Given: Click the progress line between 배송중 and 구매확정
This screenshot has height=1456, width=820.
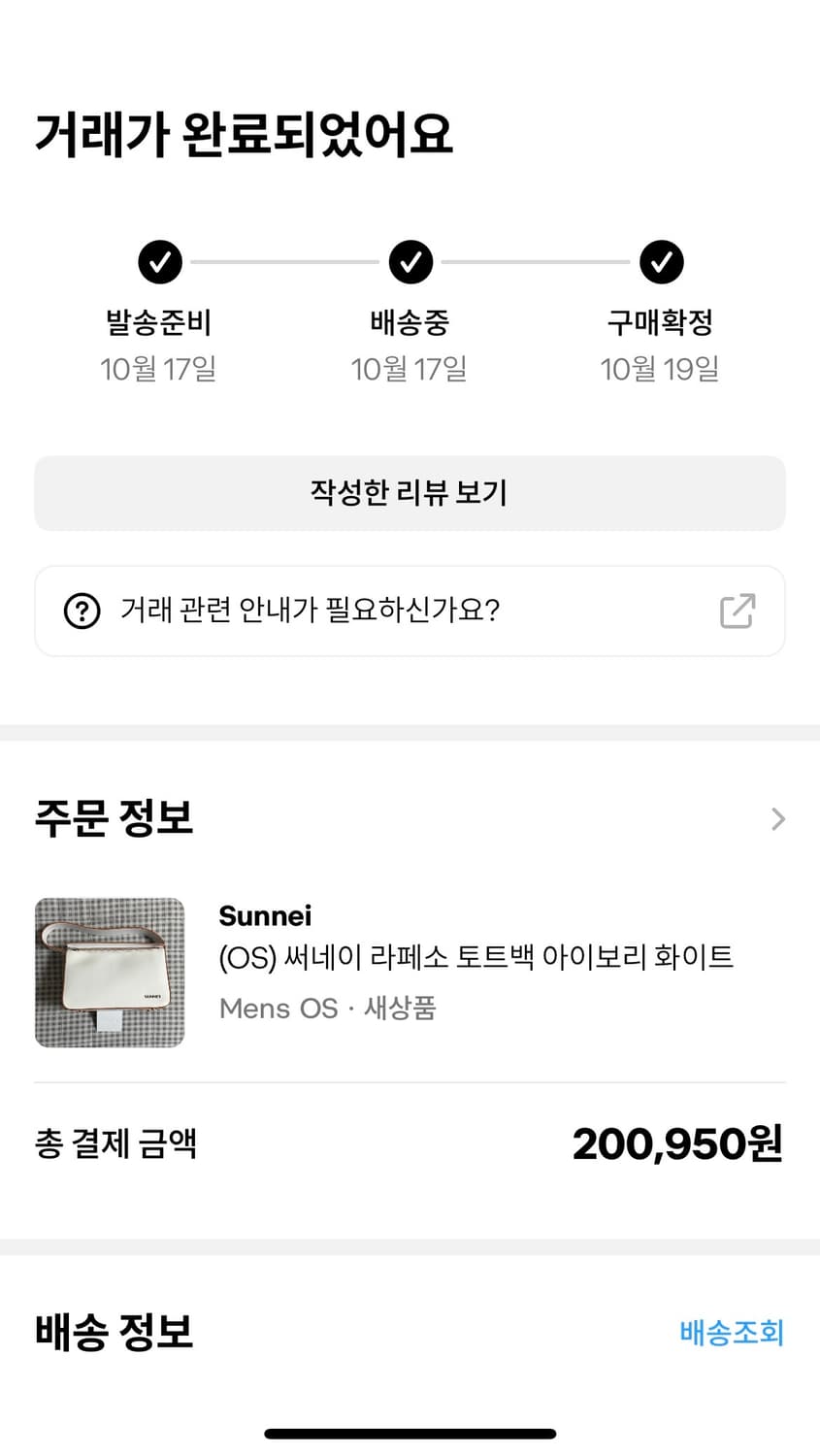Looking at the screenshot, I should pos(536,262).
